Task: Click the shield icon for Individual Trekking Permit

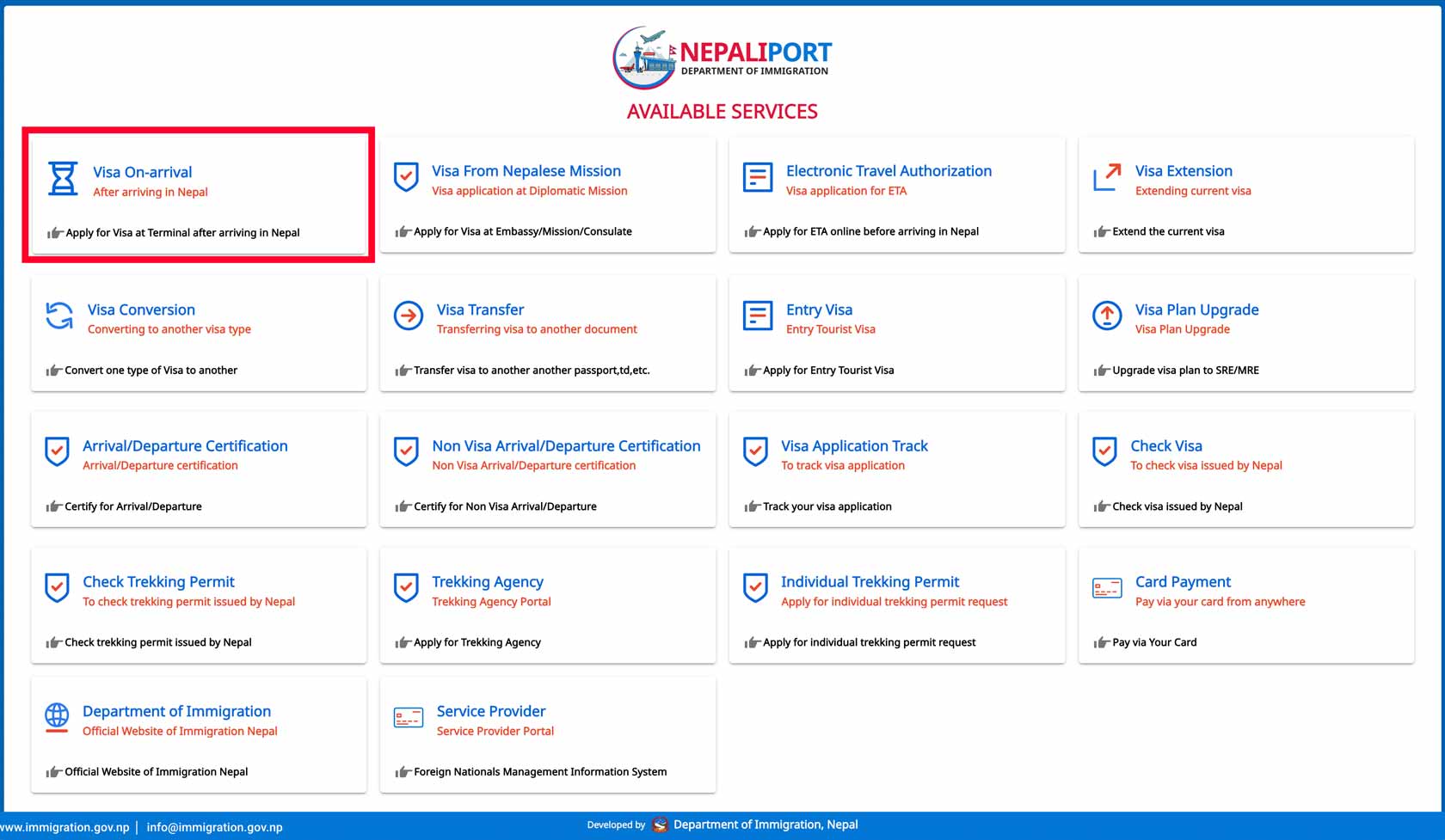Action: click(x=755, y=588)
